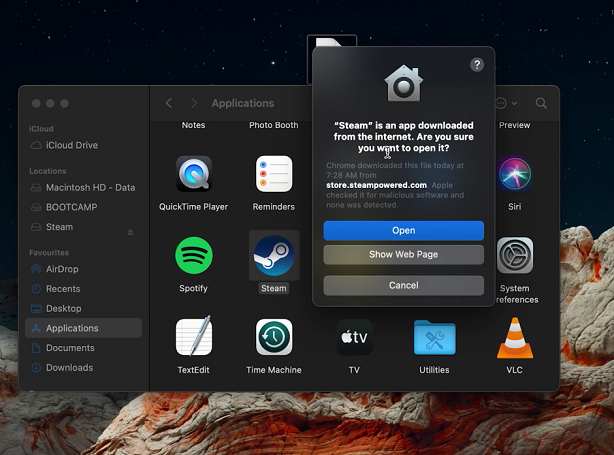Open Documents in the sidebar
This screenshot has height=455, width=614.
[x=83, y=348]
